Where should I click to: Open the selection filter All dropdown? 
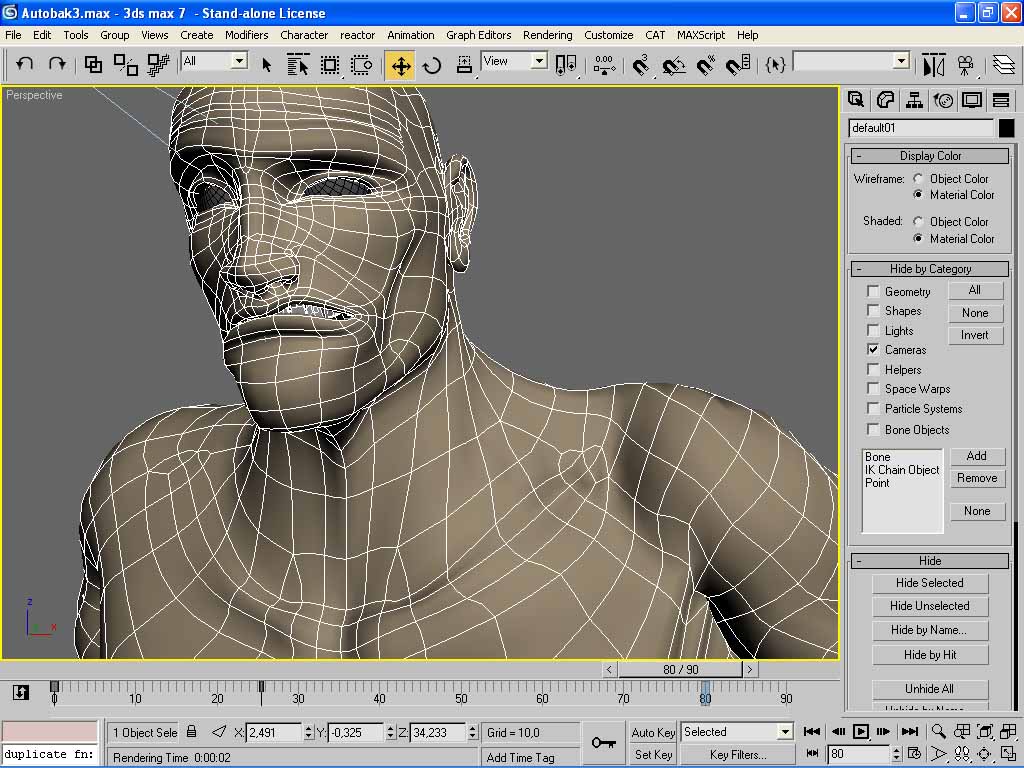(214, 61)
